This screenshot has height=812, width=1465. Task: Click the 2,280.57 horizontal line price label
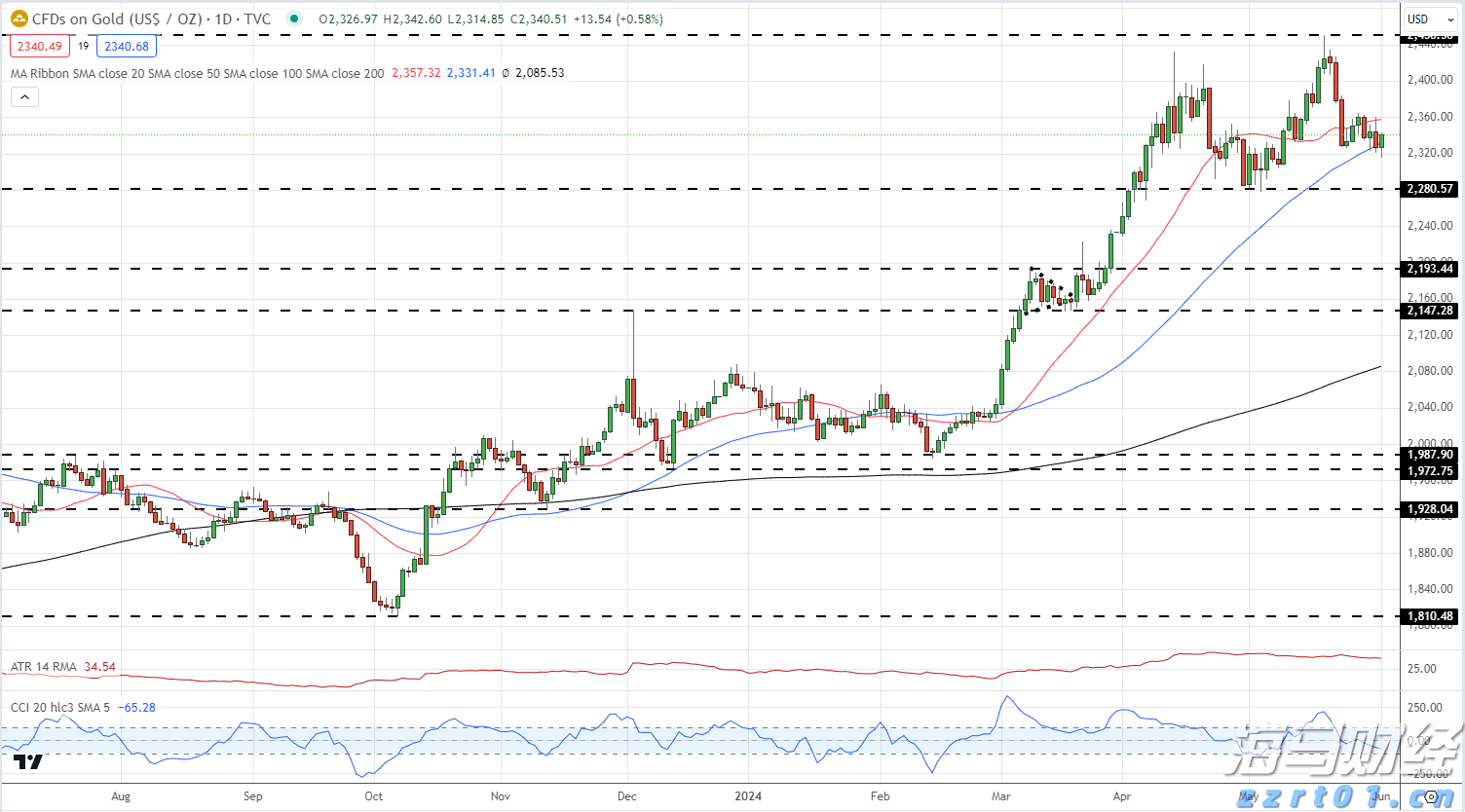(1430, 189)
